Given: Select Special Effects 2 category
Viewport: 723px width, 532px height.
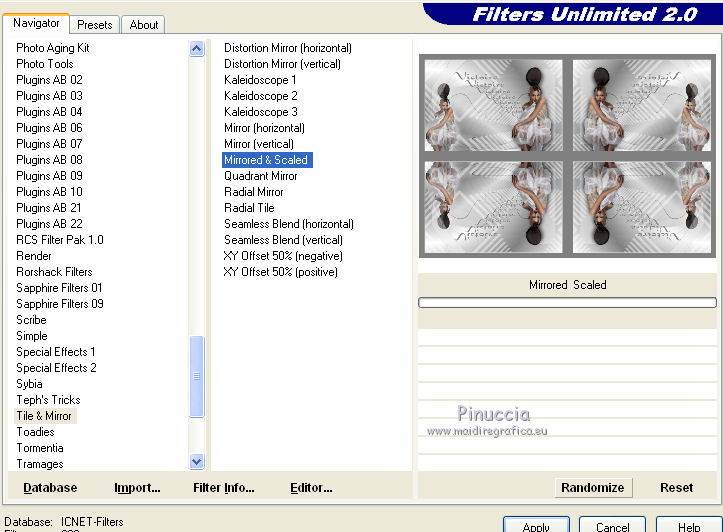Looking at the screenshot, I should point(56,368).
